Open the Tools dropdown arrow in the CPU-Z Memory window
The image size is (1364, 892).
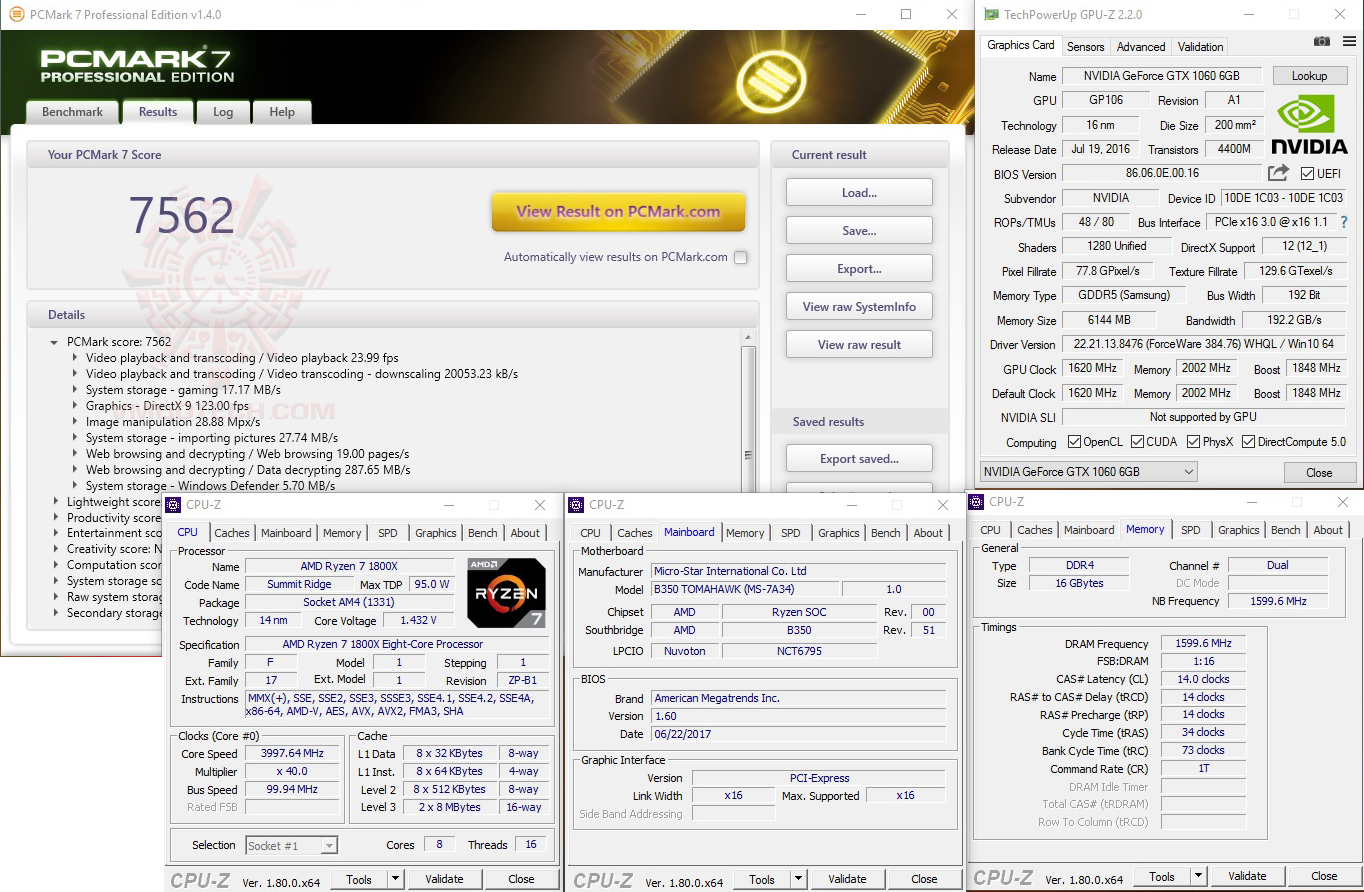pyautogui.click(x=1198, y=877)
